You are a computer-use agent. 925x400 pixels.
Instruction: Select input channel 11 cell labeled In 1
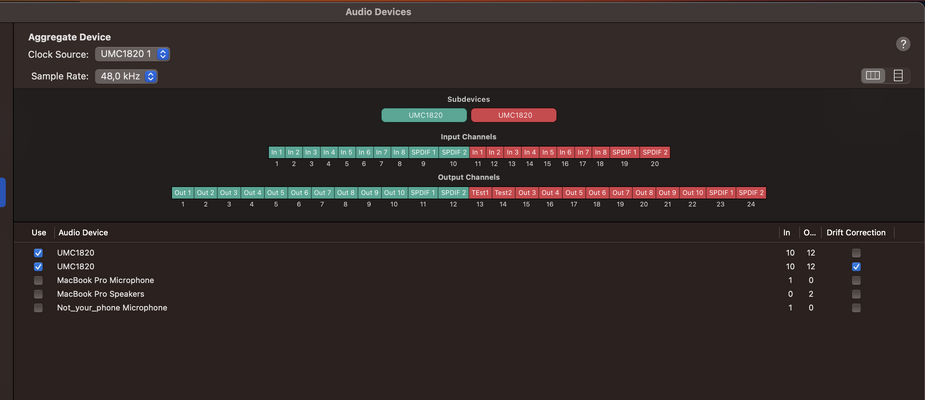pyautogui.click(x=478, y=152)
